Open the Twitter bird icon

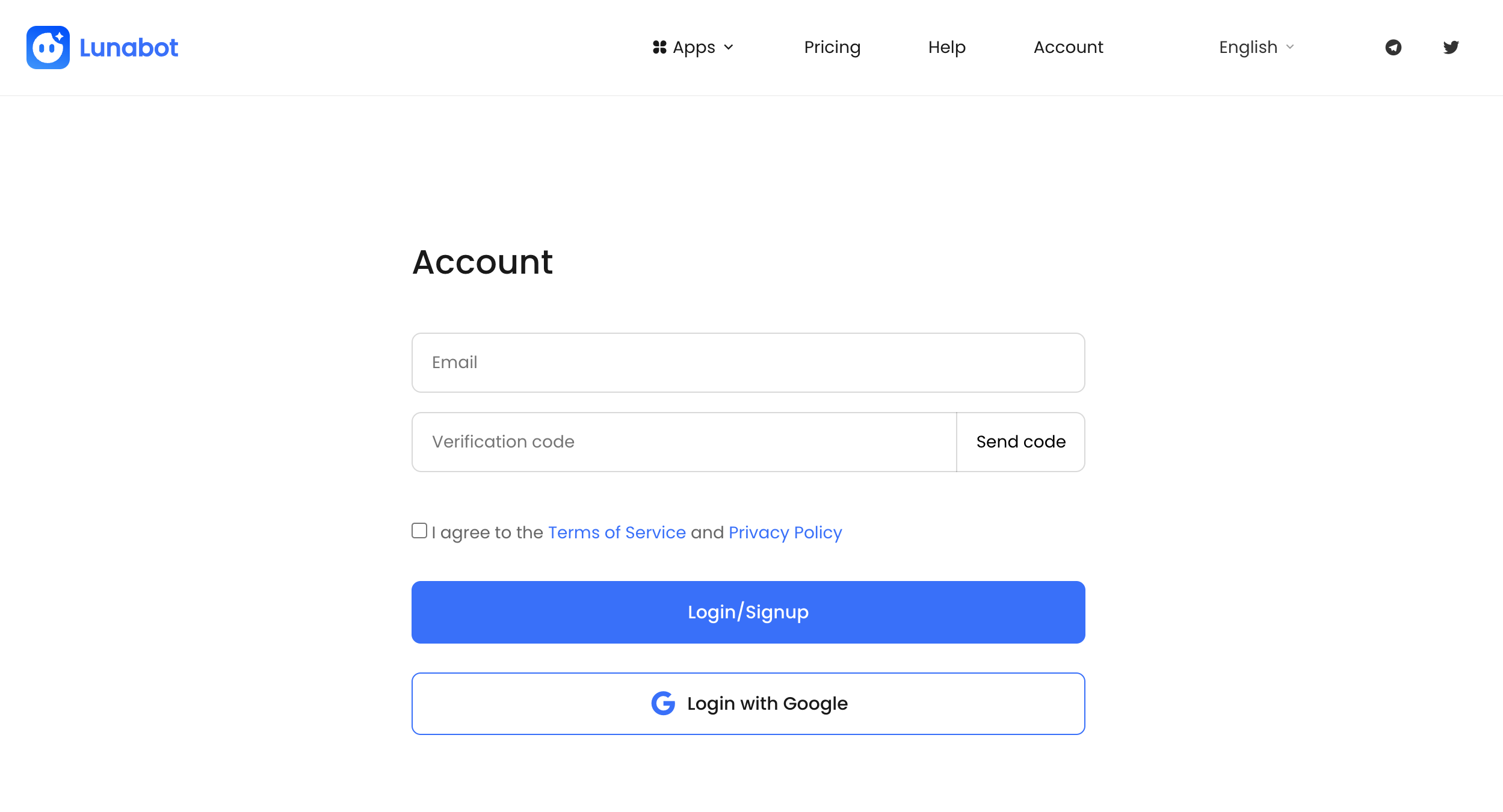[x=1451, y=47]
